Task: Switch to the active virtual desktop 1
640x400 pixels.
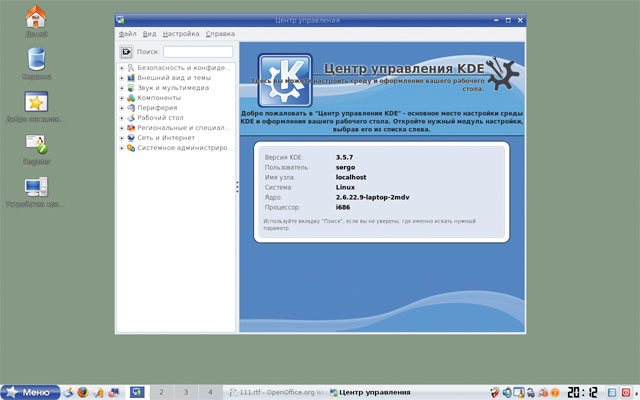Action: (x=137, y=392)
